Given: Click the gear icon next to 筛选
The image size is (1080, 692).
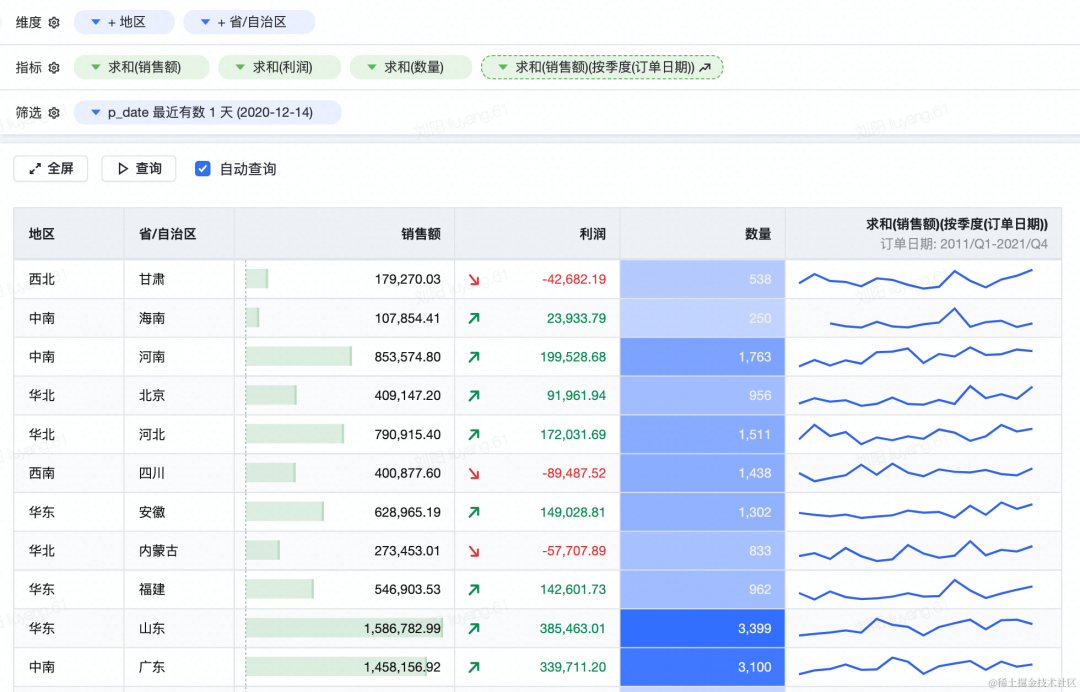Looking at the screenshot, I should click(x=54, y=113).
